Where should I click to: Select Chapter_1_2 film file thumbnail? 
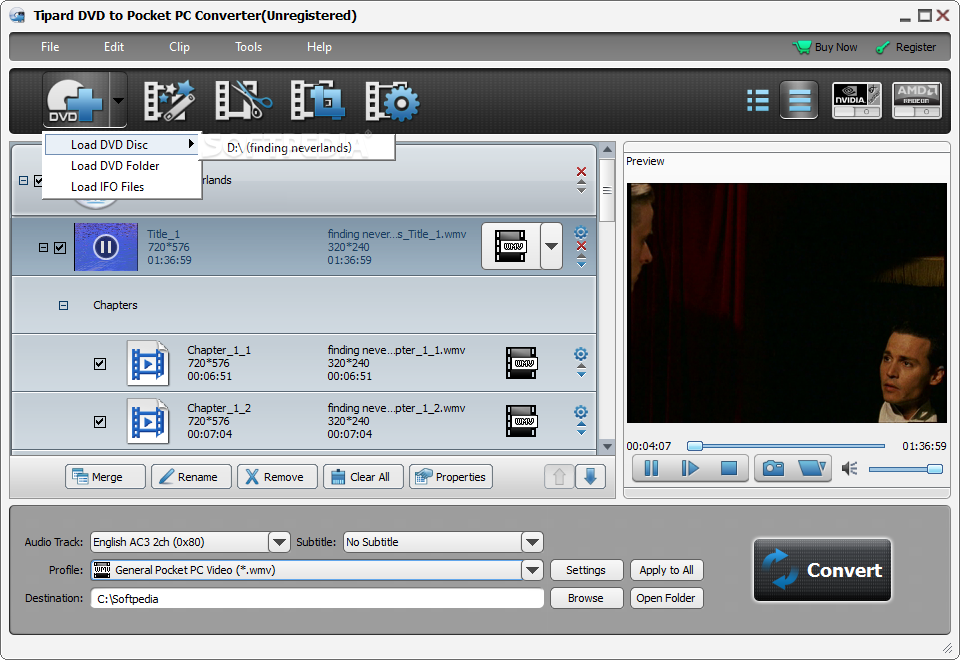[148, 421]
